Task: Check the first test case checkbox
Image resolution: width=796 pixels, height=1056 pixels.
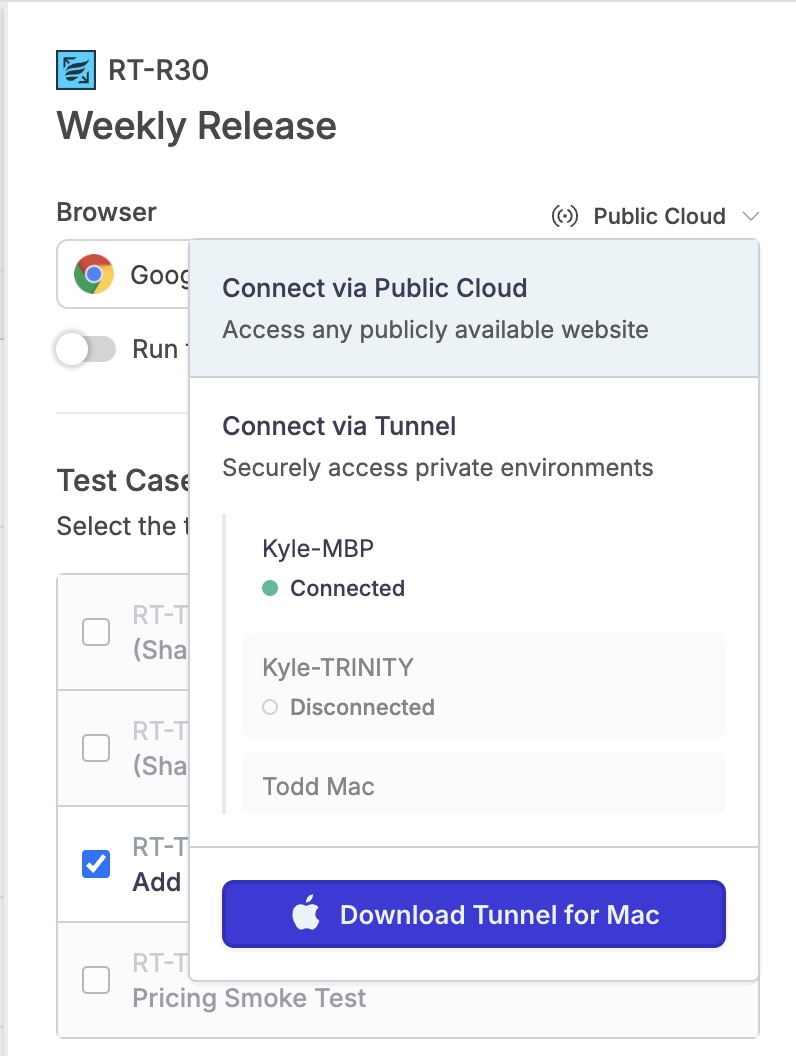Action: pyautogui.click(x=96, y=632)
